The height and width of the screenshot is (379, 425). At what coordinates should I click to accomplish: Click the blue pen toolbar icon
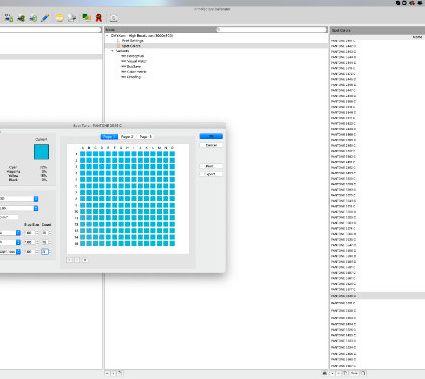45,18
